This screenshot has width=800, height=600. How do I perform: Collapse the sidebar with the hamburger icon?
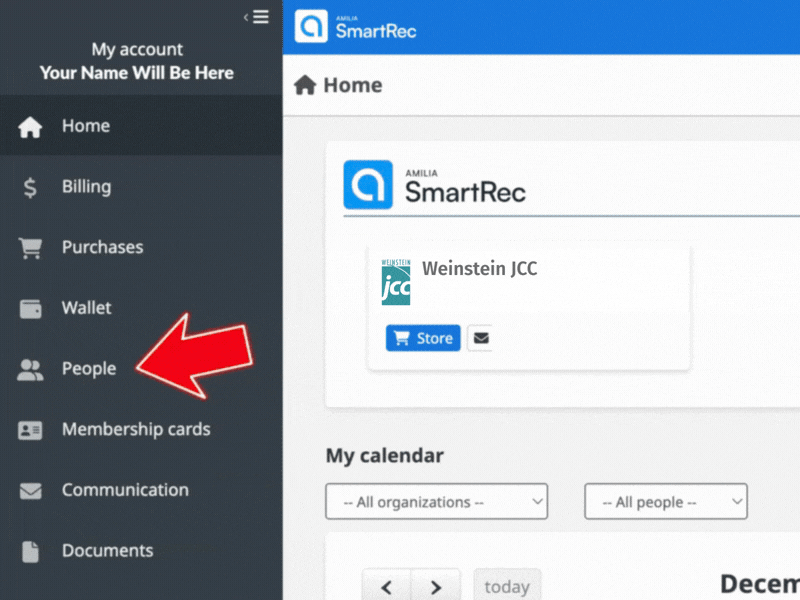pos(258,17)
